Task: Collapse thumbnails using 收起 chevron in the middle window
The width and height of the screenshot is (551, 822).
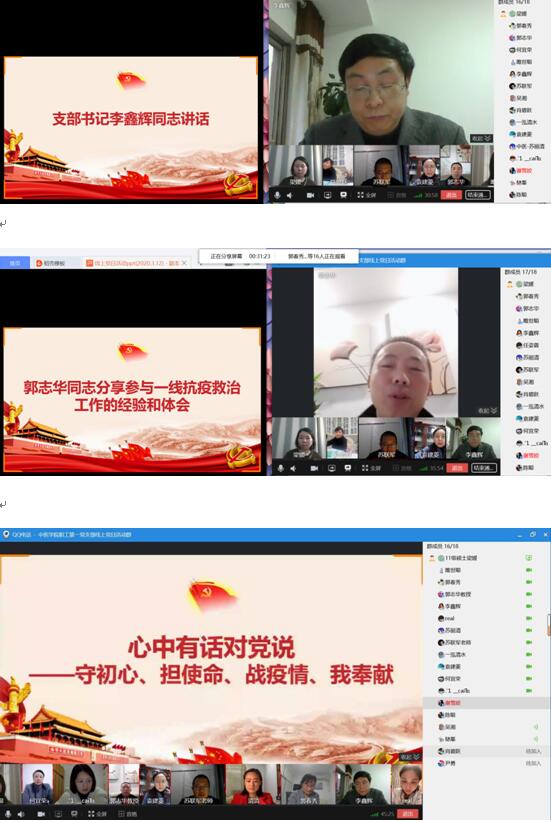Action: pos(488,410)
